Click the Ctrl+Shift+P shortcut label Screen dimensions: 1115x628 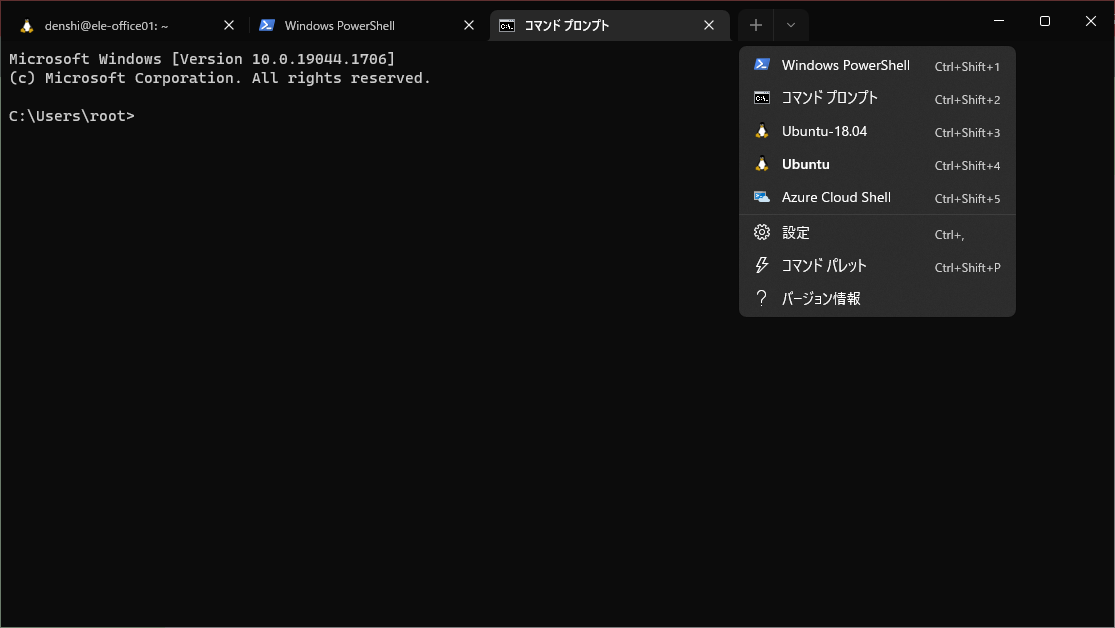(967, 268)
